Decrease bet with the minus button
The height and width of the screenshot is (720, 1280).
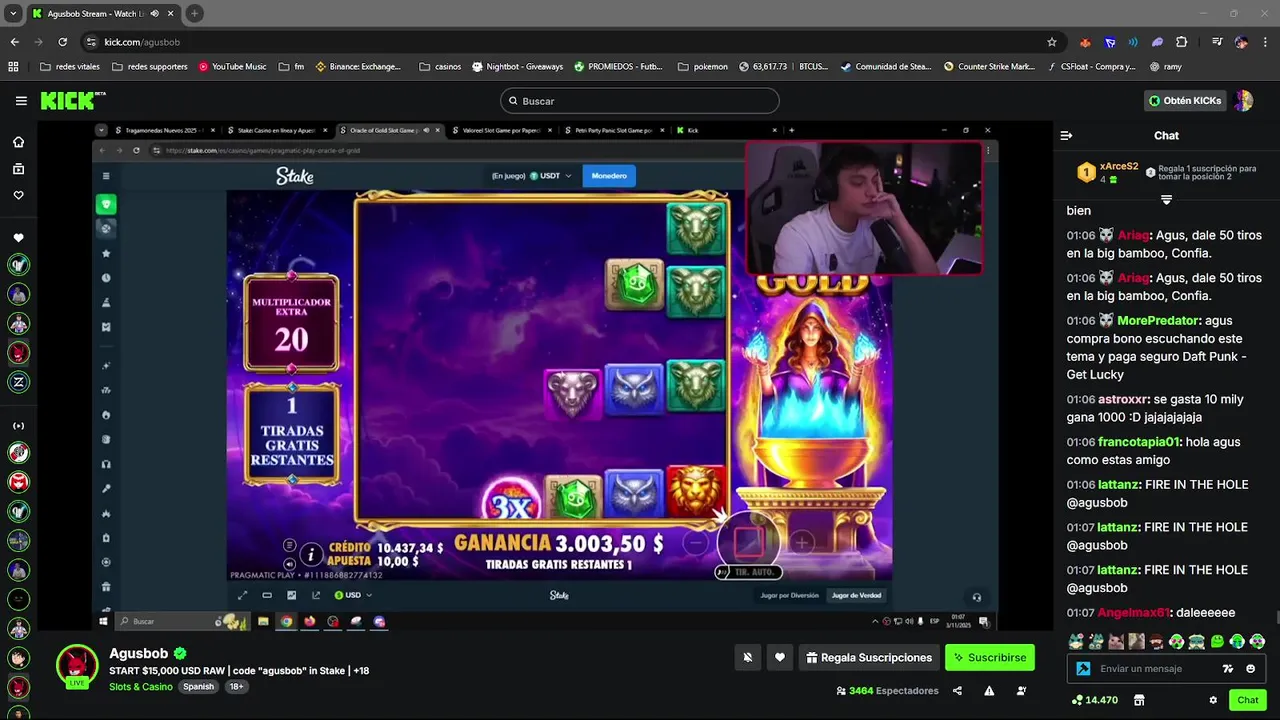coord(697,543)
